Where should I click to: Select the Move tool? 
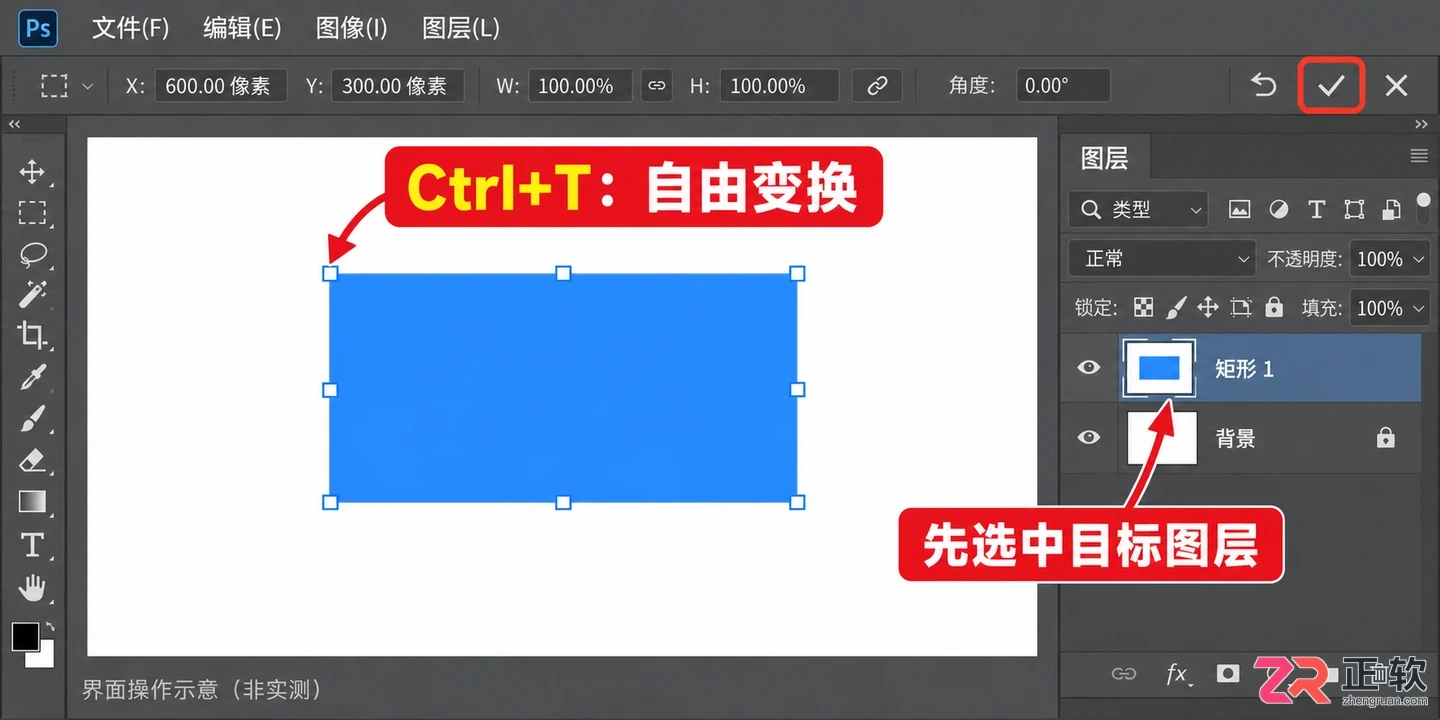pyautogui.click(x=32, y=172)
